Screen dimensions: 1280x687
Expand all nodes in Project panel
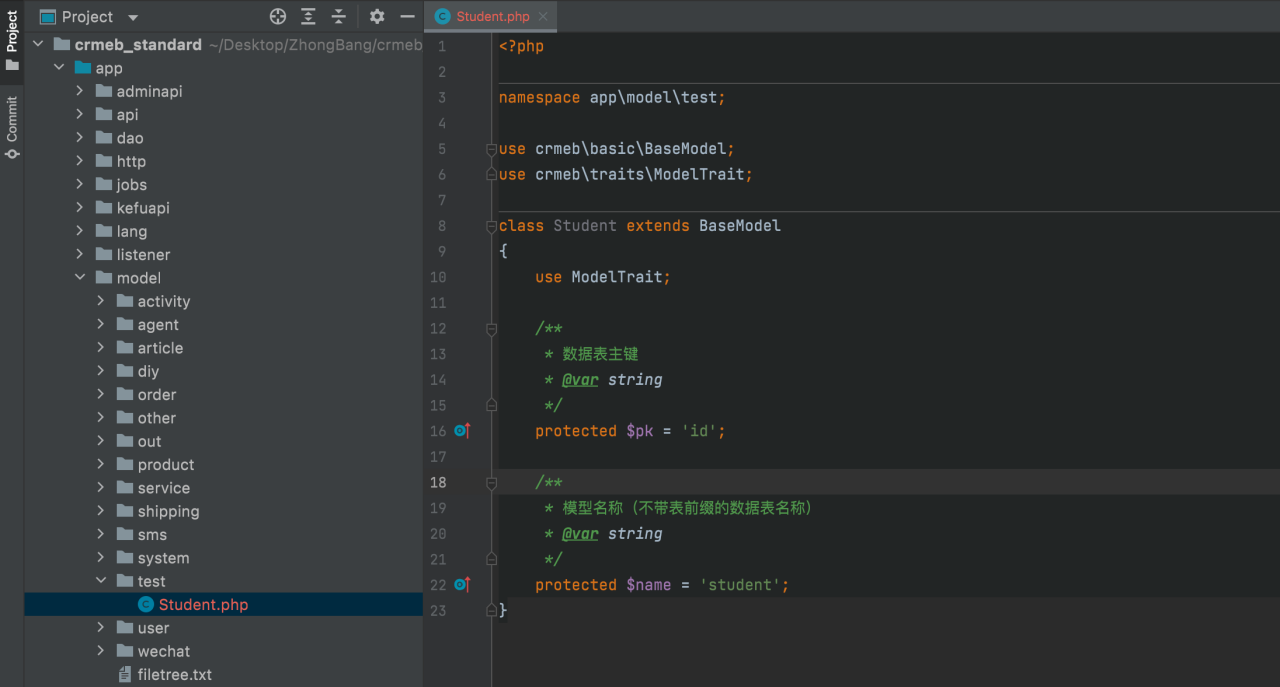(x=308, y=17)
